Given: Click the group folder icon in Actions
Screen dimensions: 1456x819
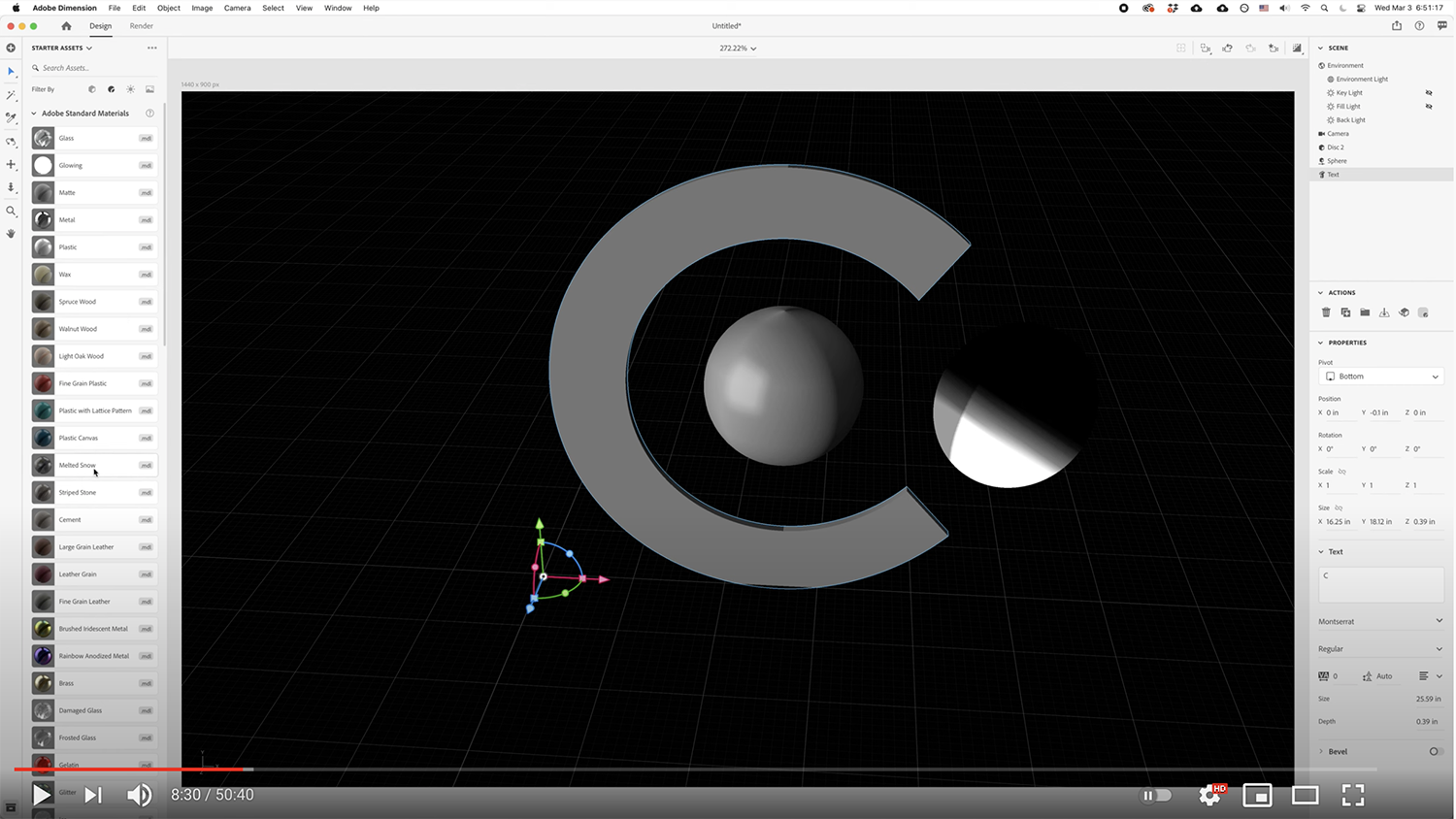Looking at the screenshot, I should [1365, 312].
